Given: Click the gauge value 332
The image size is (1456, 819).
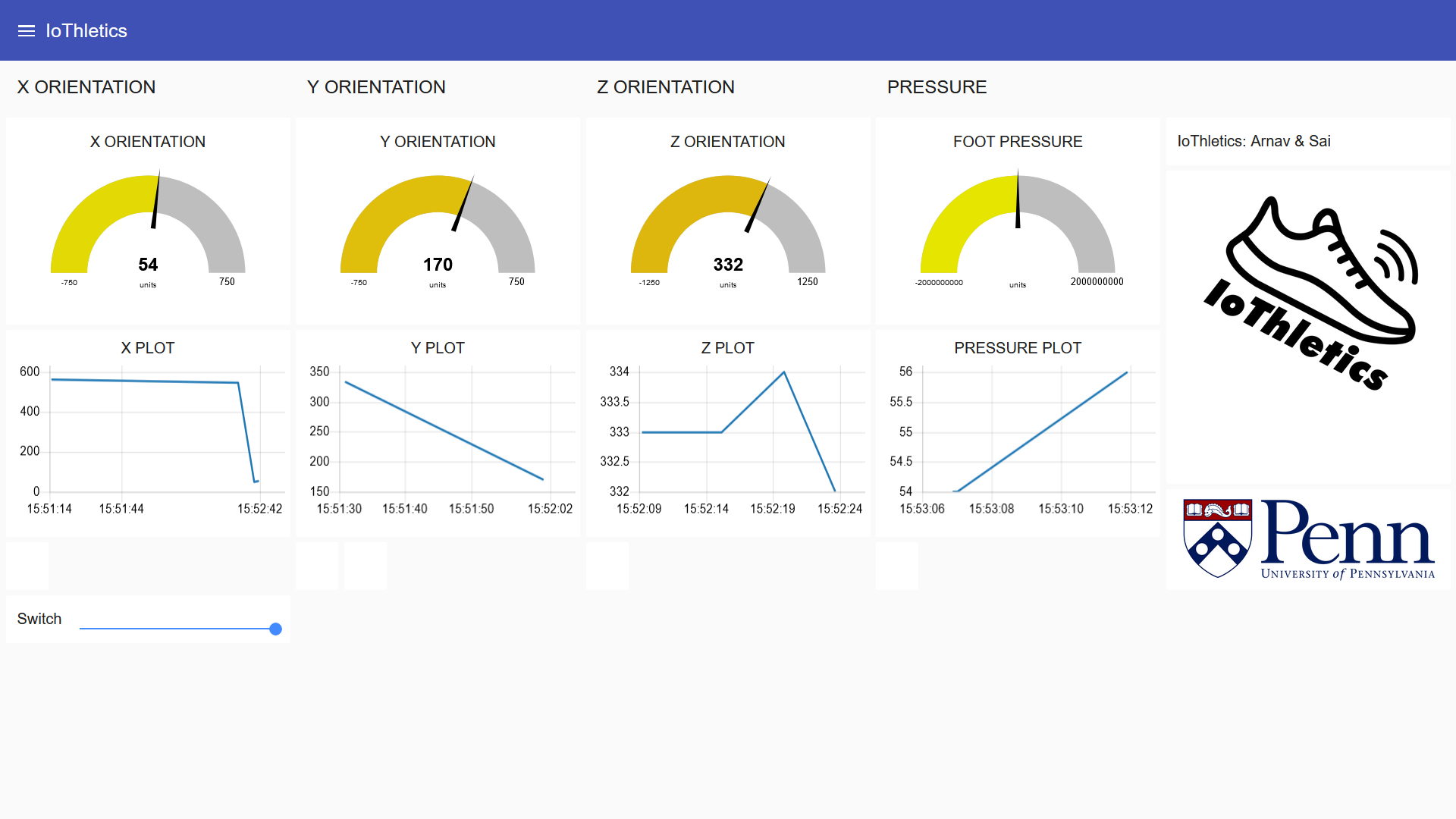Looking at the screenshot, I should click(728, 265).
